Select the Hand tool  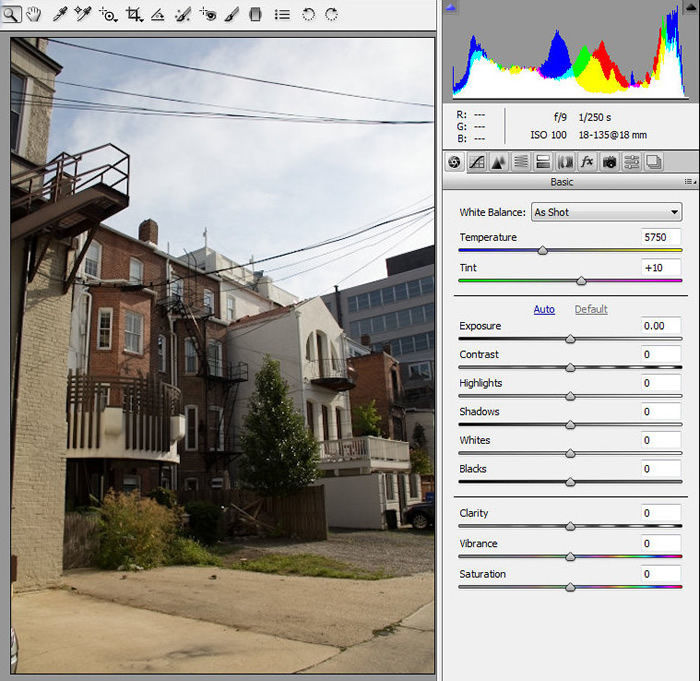tap(35, 14)
